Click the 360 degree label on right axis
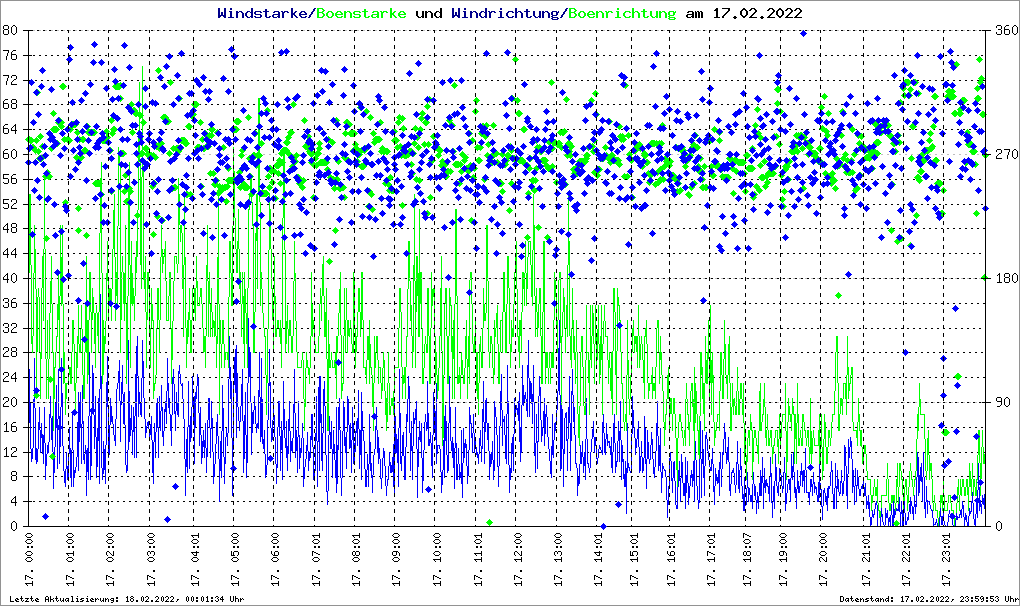Screen dimensions: 1020x606 pyautogui.click(x=1005, y=30)
